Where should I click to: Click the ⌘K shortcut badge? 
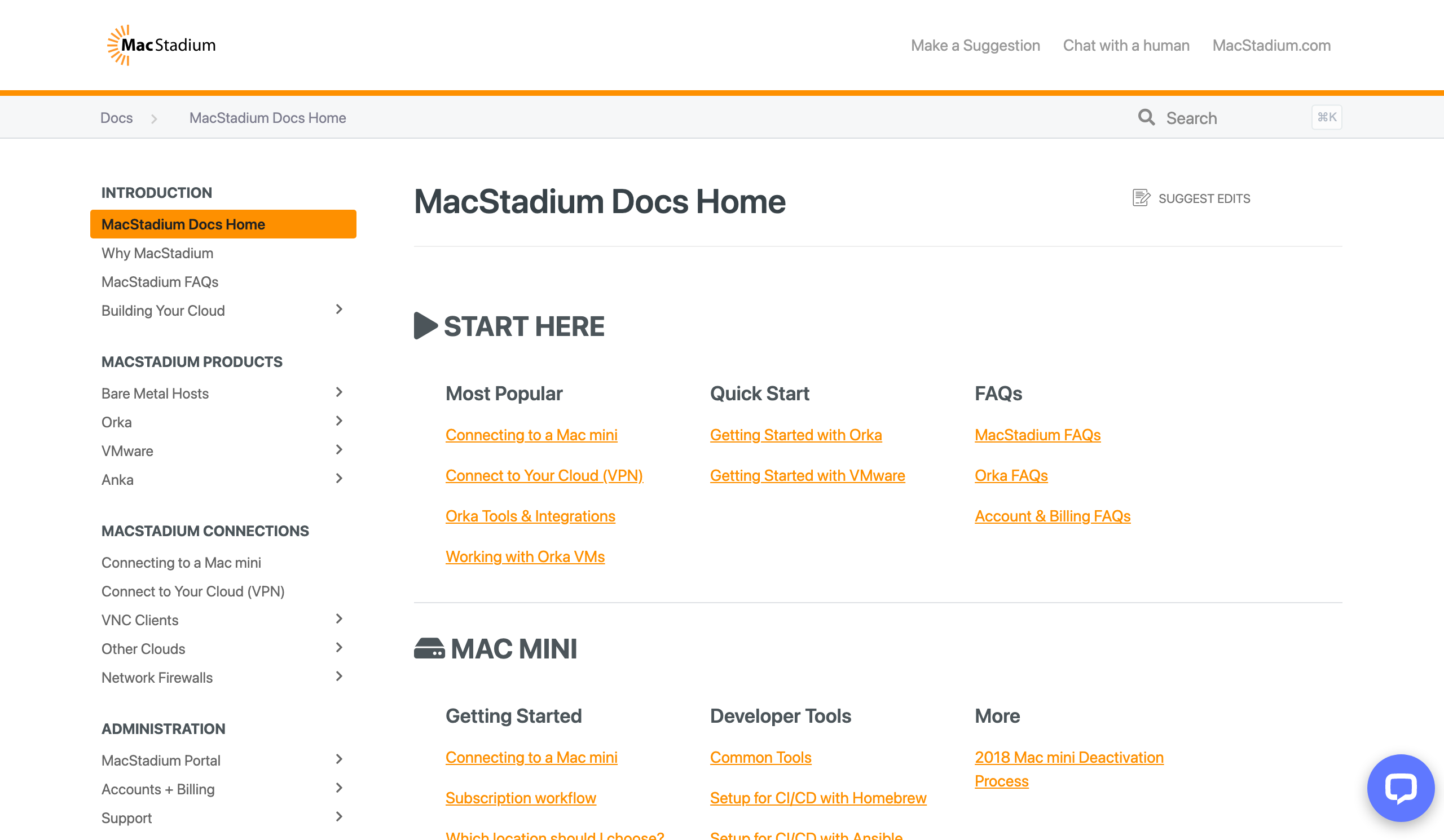pyautogui.click(x=1327, y=117)
